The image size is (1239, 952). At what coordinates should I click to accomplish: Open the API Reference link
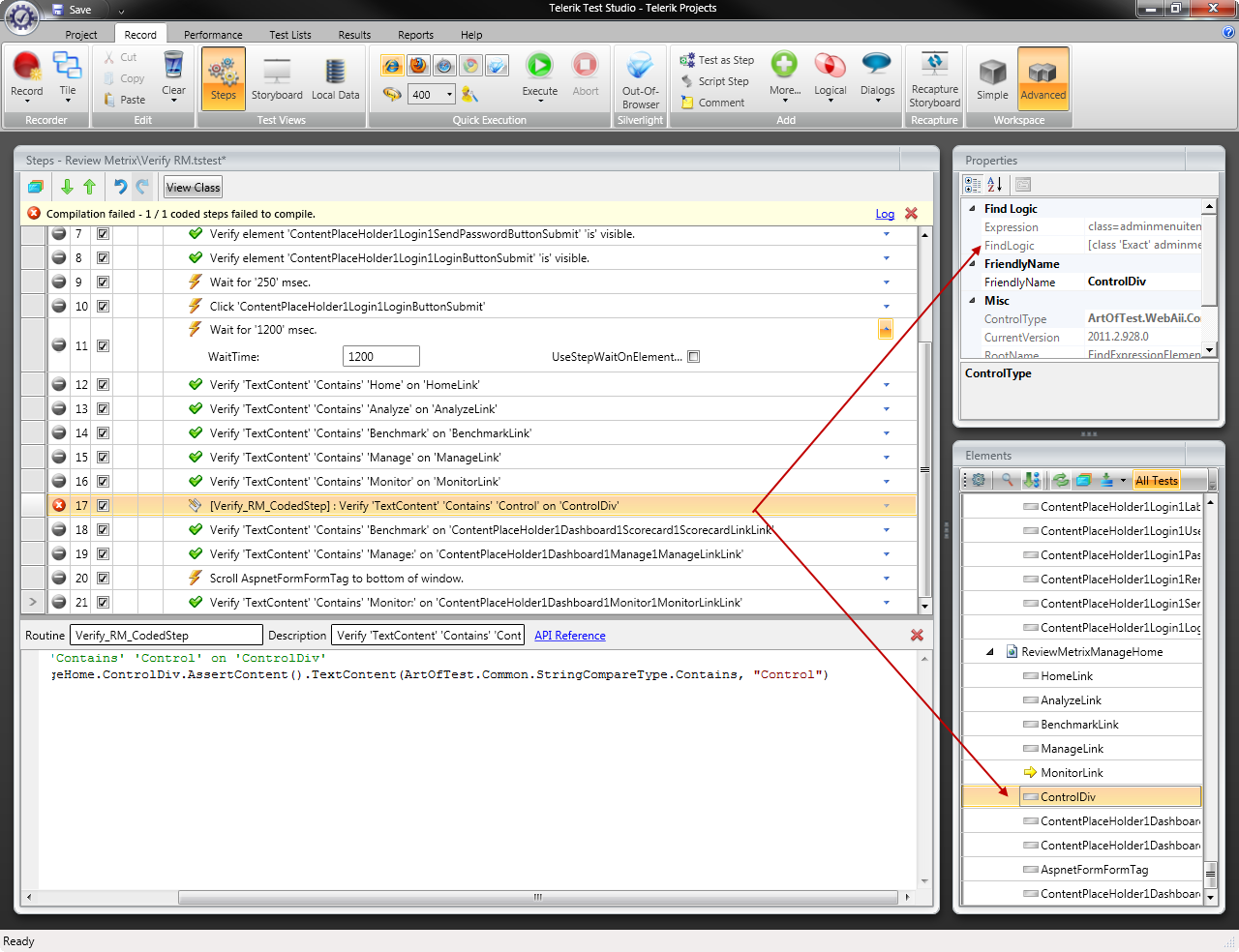[x=570, y=636]
